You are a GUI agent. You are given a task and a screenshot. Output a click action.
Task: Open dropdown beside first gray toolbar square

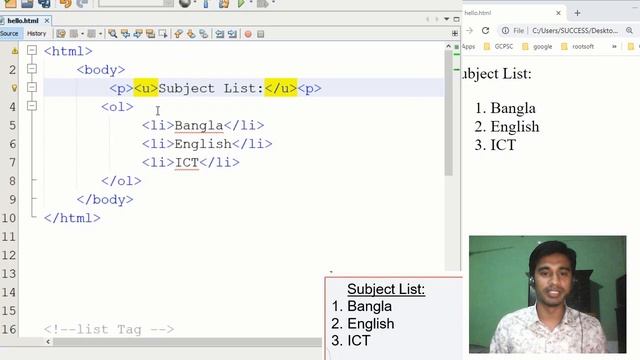pos(82,34)
